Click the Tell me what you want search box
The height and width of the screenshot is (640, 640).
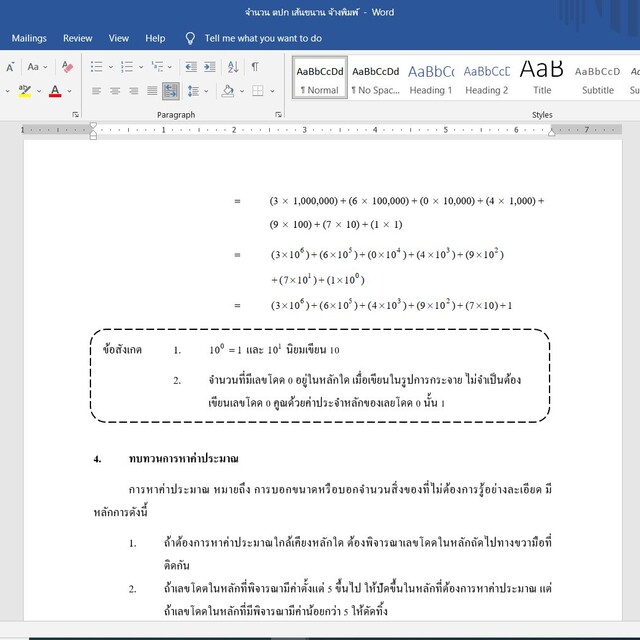263,38
